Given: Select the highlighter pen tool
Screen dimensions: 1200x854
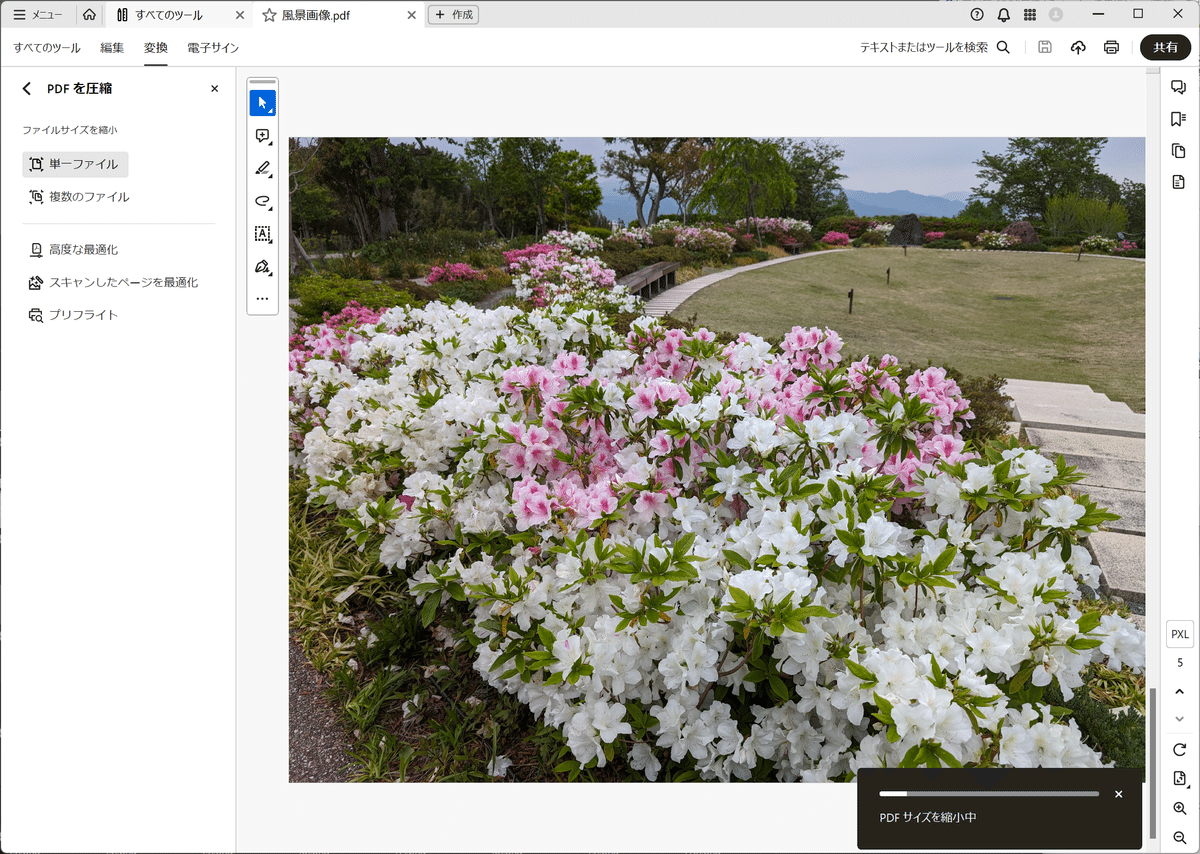Looking at the screenshot, I should click(262, 168).
